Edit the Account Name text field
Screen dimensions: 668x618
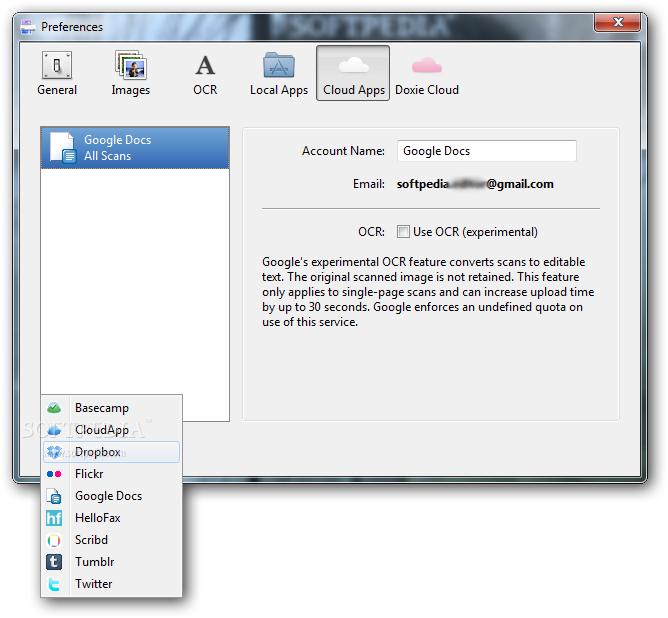(x=487, y=151)
